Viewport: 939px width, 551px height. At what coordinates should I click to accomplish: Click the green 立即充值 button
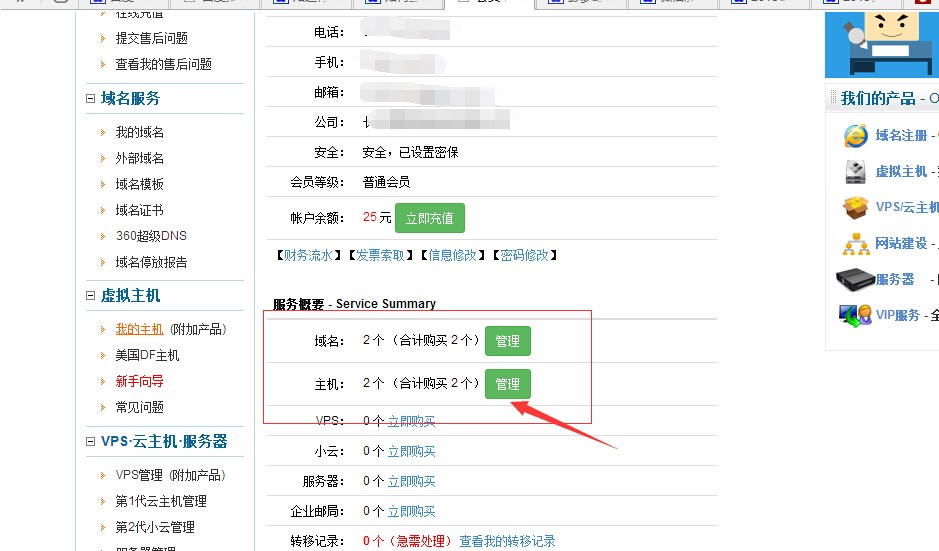[430, 219]
